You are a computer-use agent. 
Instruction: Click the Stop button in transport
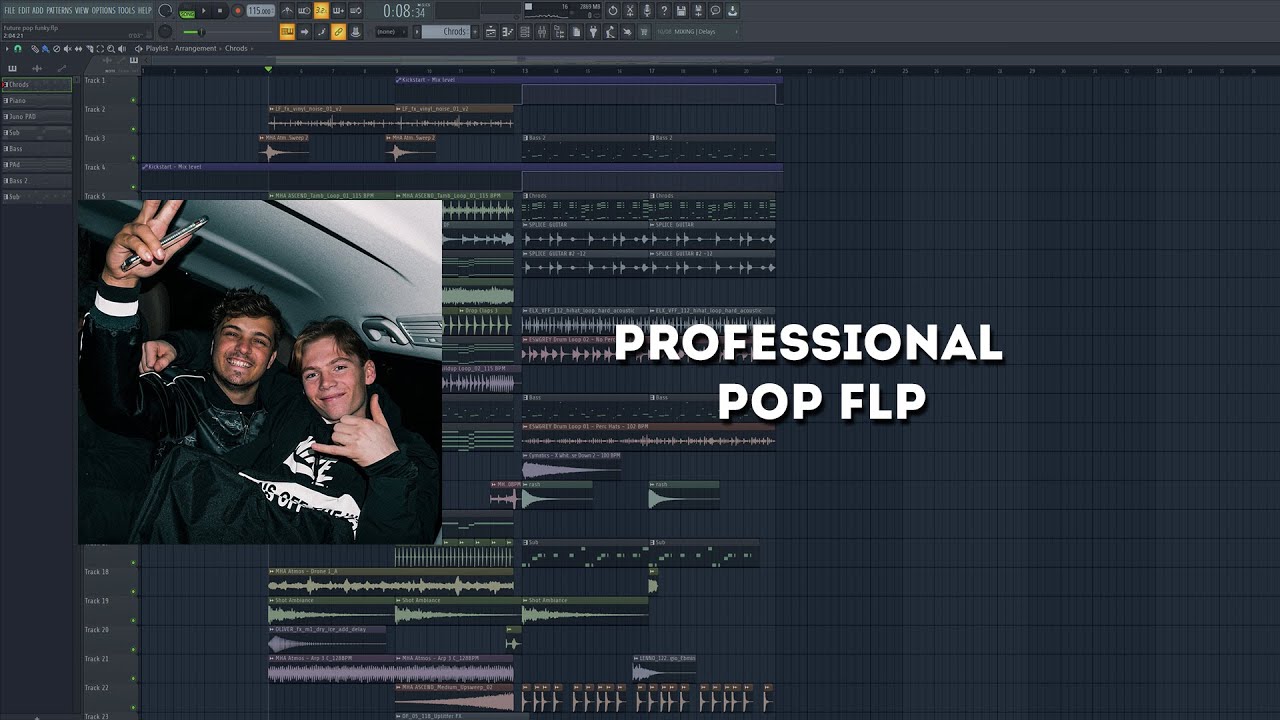(220, 10)
